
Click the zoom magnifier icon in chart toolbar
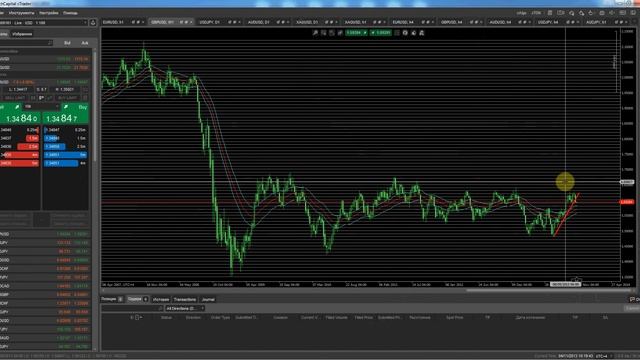(x=315, y=33)
